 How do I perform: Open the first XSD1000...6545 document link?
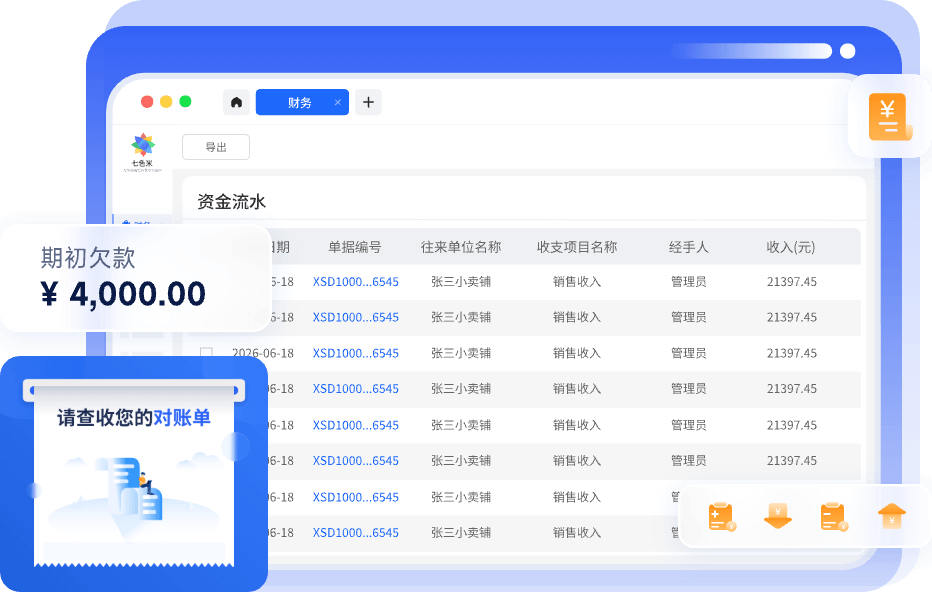pyautogui.click(x=355, y=281)
